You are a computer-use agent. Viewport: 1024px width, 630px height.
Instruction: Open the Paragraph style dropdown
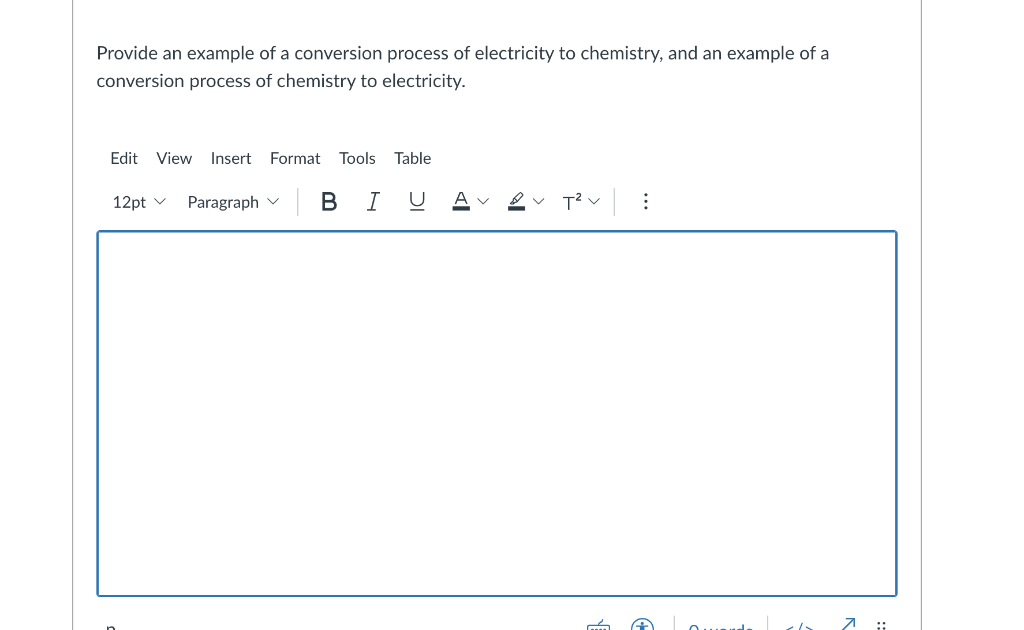coord(232,201)
